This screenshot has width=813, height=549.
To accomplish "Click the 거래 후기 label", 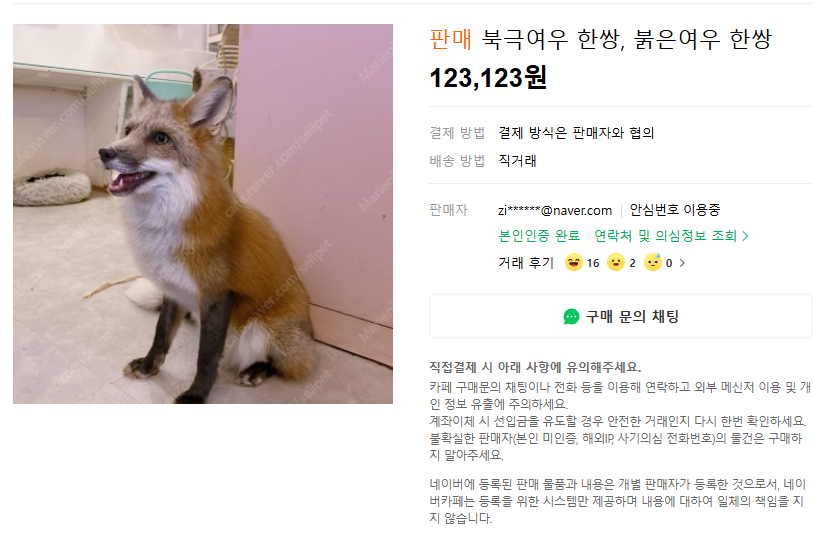I will 526,263.
